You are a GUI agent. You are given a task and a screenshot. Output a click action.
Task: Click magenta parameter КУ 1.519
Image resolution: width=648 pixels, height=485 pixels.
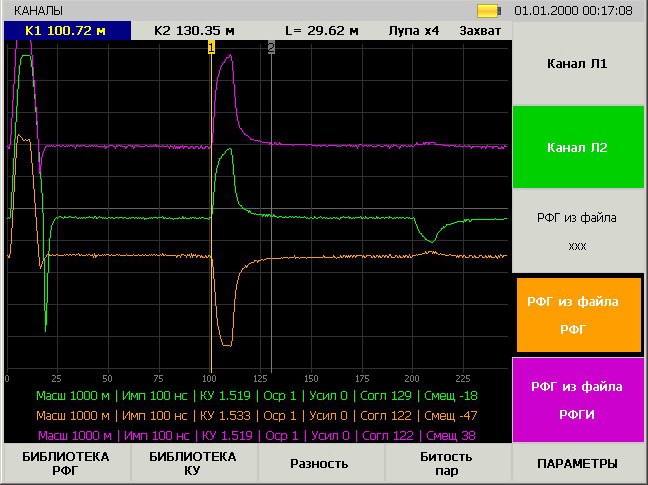[227, 435]
